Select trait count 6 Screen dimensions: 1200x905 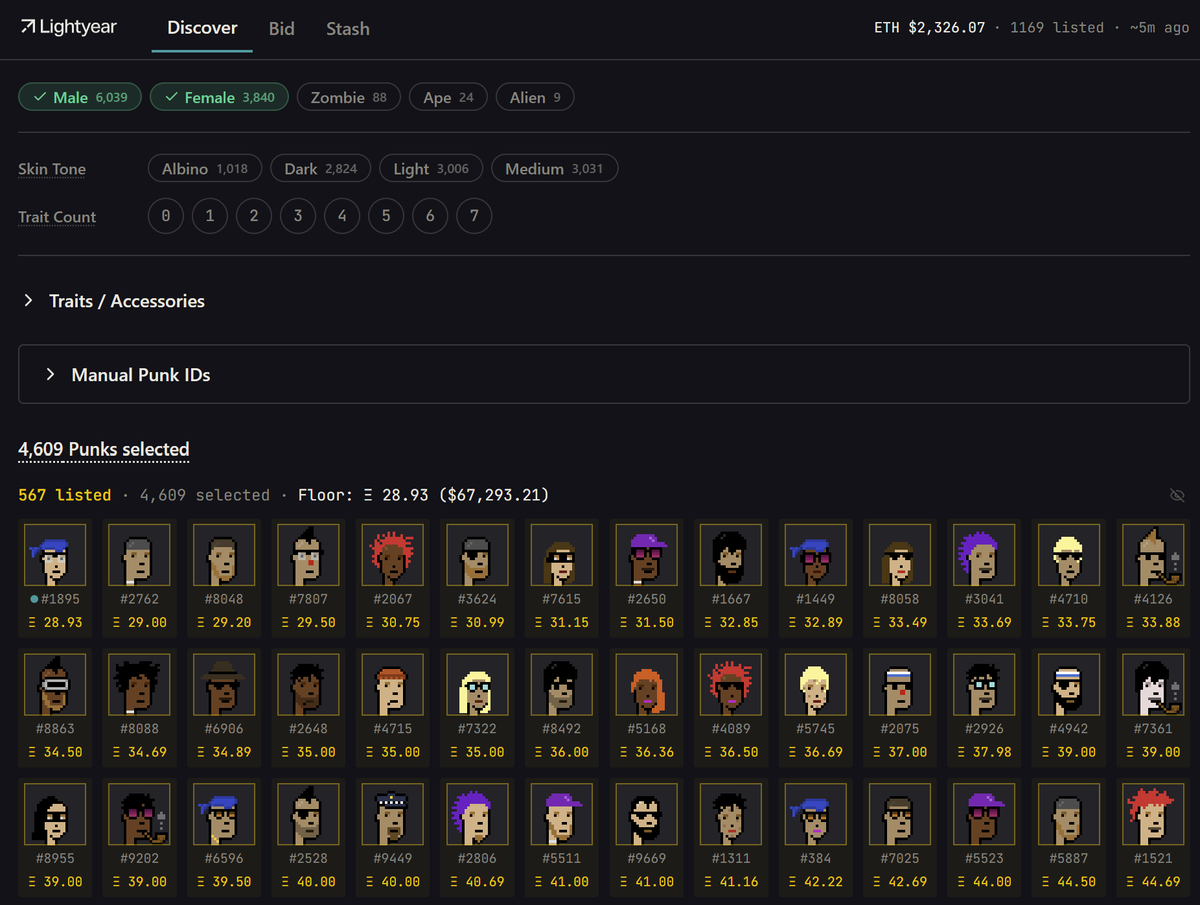tap(430, 216)
